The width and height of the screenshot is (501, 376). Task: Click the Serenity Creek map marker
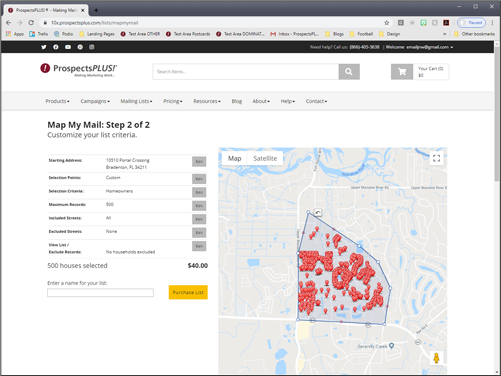click(392, 346)
